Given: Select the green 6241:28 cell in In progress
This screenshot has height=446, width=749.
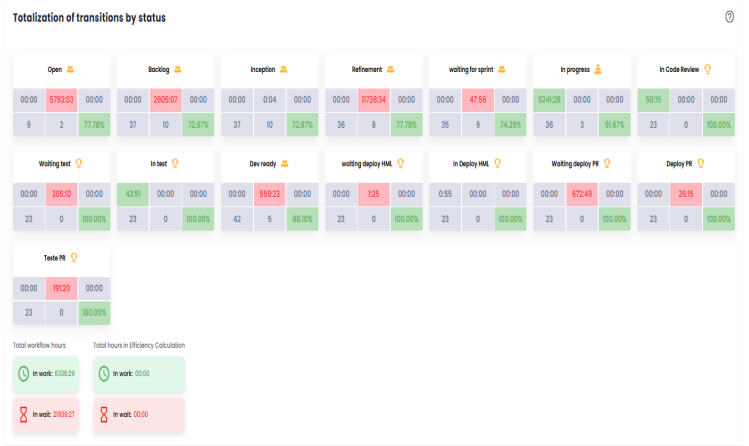Looking at the screenshot, I should 548,99.
